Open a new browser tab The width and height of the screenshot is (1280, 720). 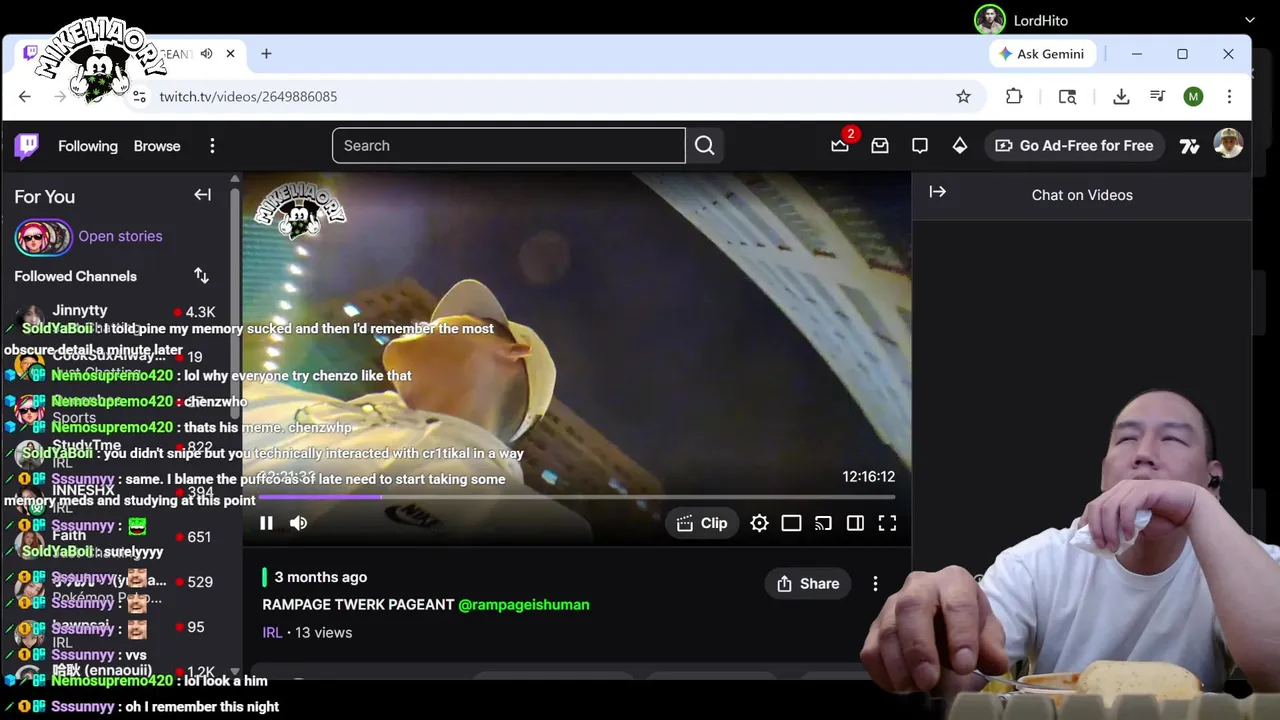[x=266, y=54]
